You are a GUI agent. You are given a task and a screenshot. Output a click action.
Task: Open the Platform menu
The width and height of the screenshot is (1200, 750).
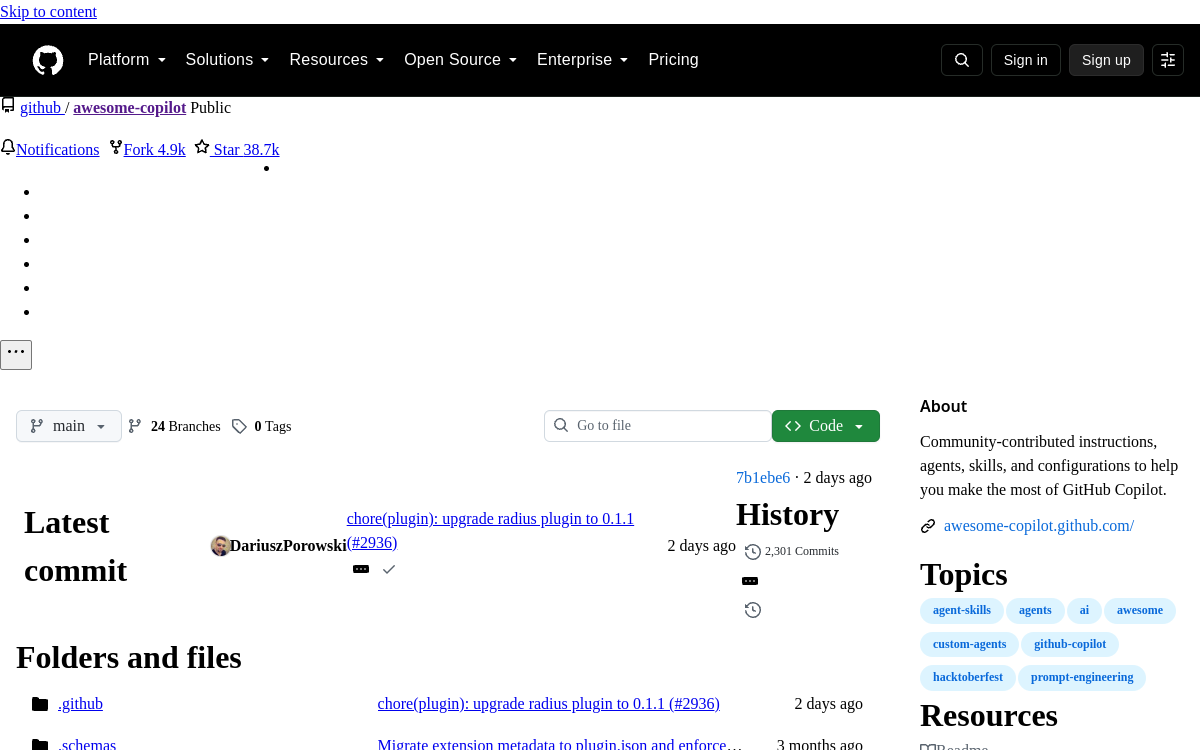tap(127, 60)
